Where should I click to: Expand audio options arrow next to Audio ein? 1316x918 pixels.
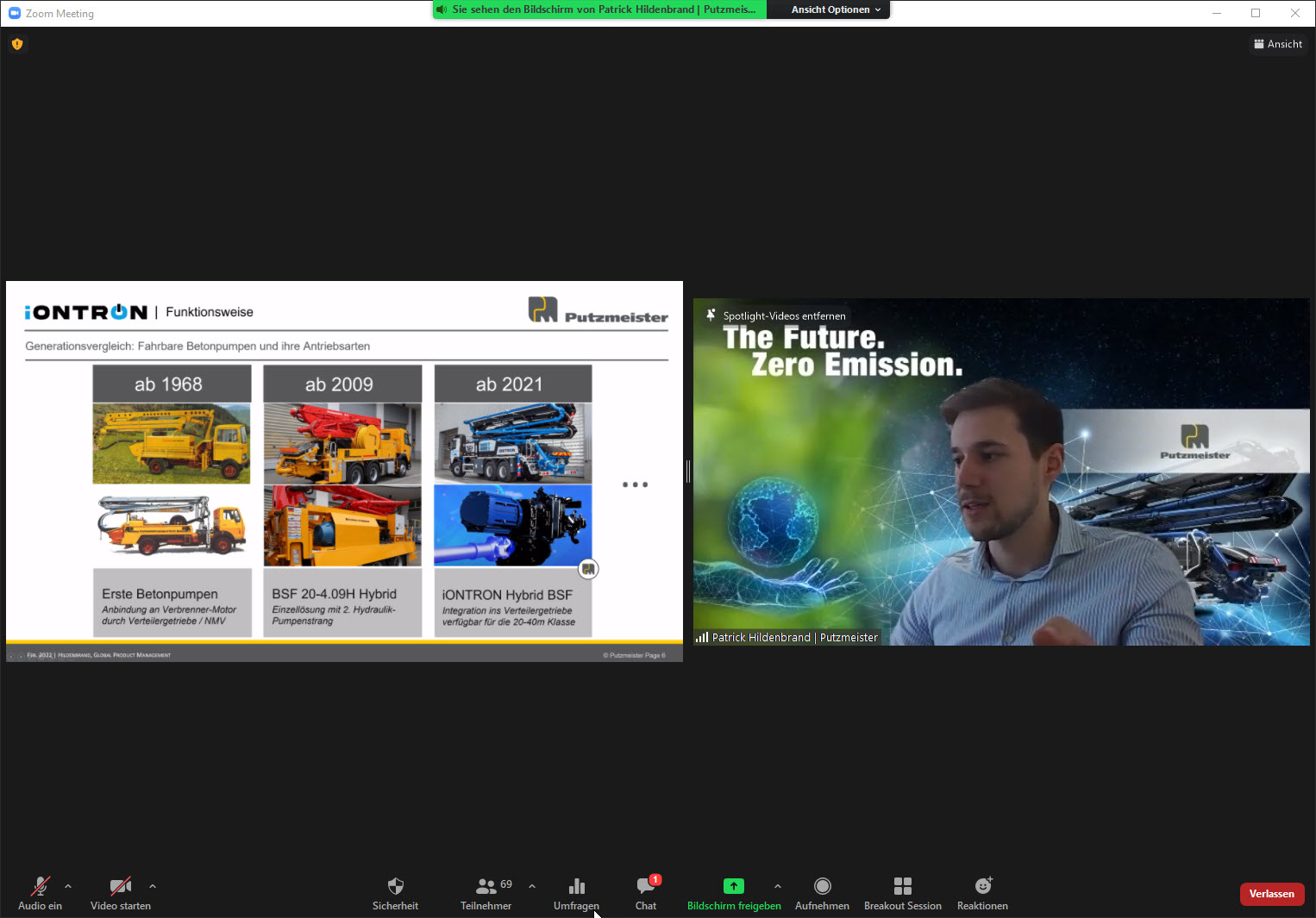[68, 886]
